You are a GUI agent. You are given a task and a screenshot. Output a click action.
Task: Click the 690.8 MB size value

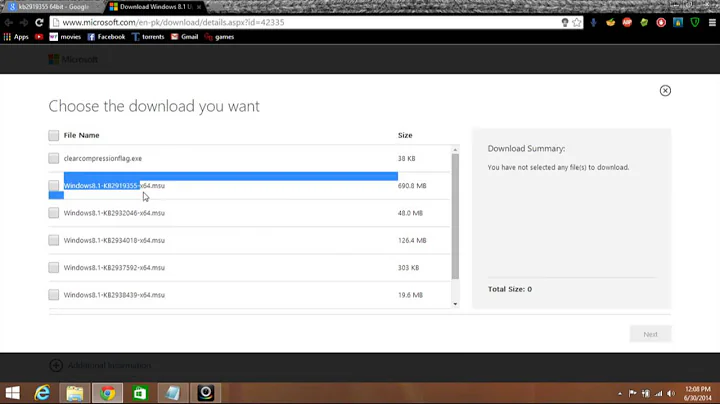coord(412,185)
